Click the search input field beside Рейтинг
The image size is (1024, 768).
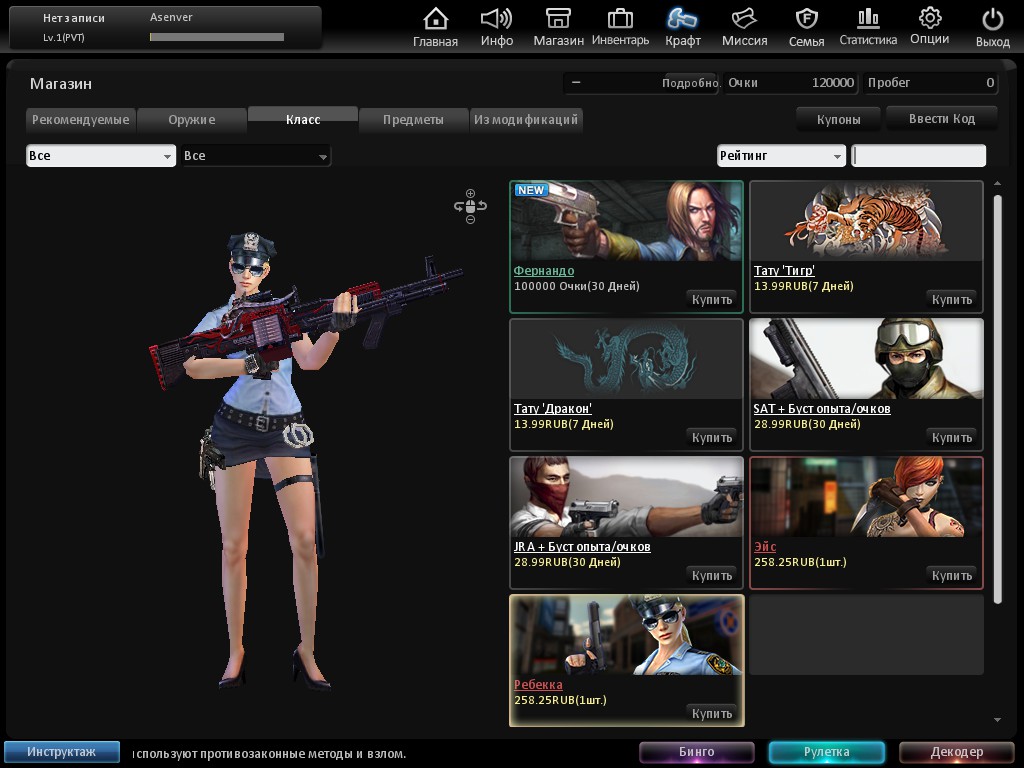[x=918, y=156]
